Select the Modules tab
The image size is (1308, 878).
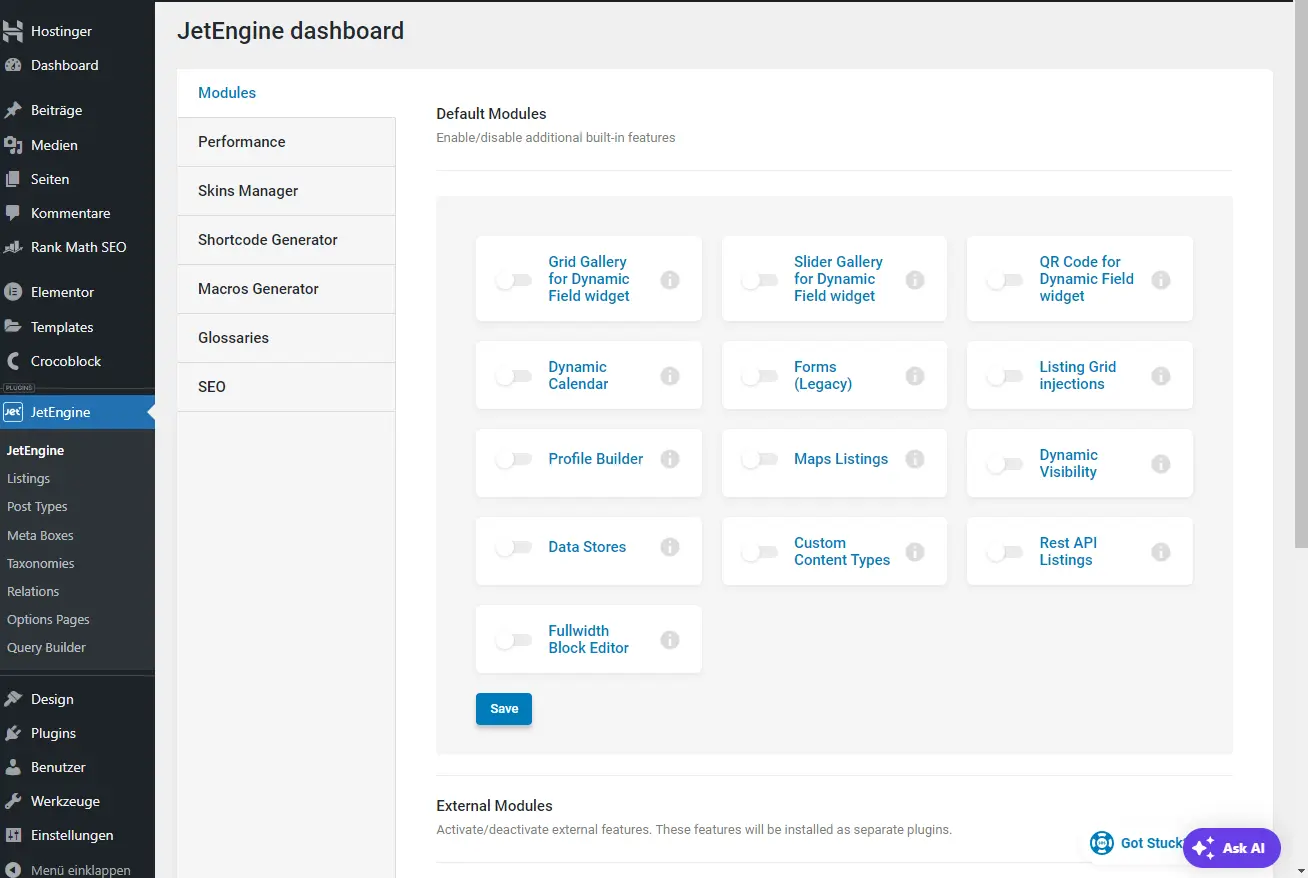pyautogui.click(x=286, y=93)
